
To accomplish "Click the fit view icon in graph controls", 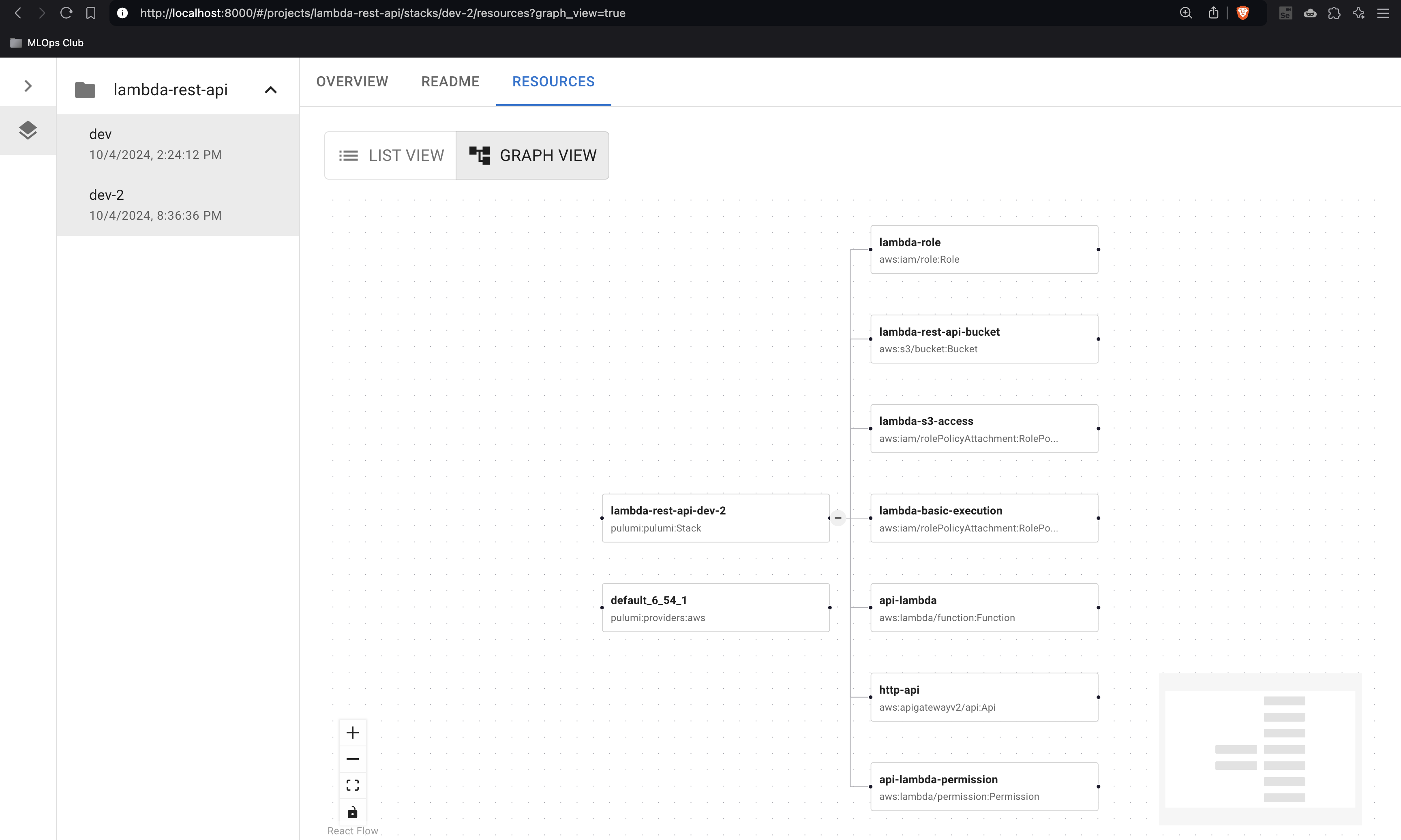I will pyautogui.click(x=353, y=785).
